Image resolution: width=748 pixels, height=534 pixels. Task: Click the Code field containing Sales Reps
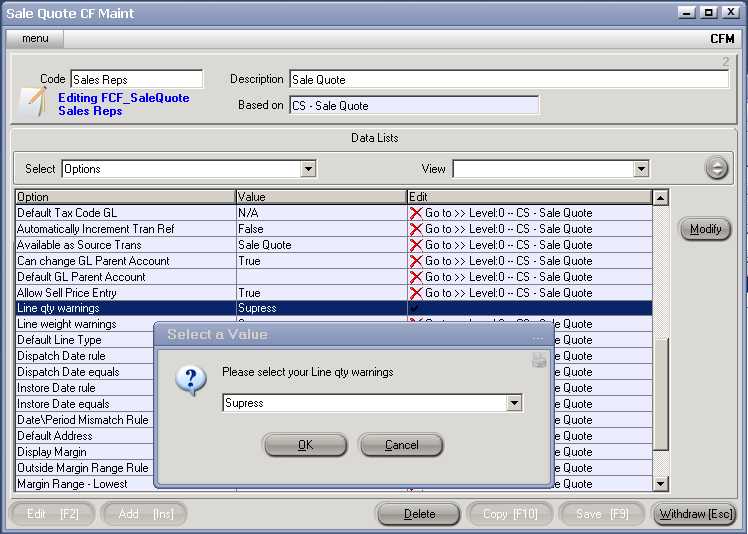pyautogui.click(x=136, y=79)
